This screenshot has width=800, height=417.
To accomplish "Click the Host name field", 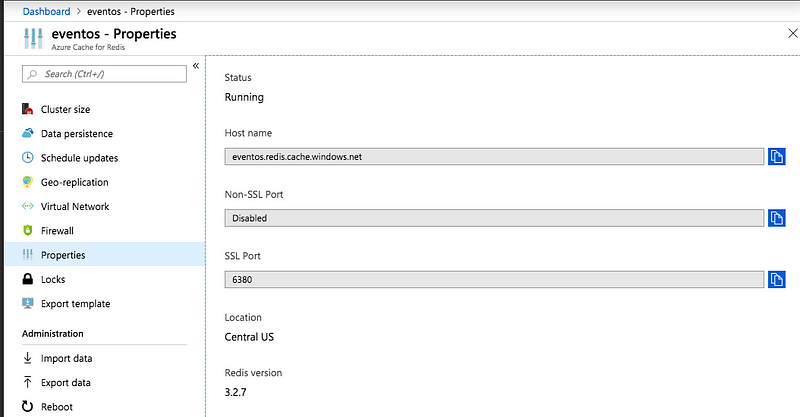I will [x=494, y=157].
